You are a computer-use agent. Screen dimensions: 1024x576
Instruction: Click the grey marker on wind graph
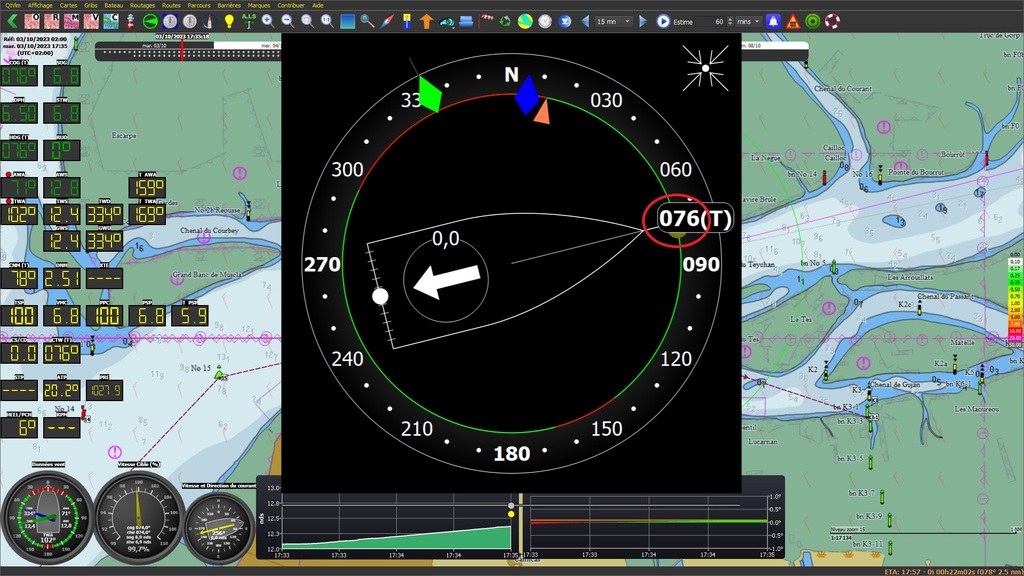click(x=511, y=505)
